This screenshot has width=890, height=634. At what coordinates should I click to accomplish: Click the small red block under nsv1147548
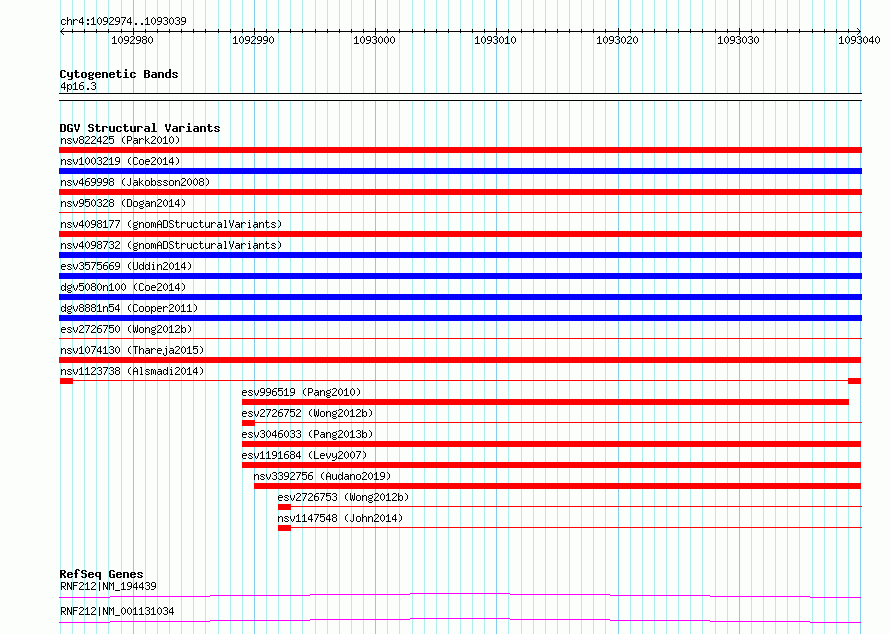pyautogui.click(x=284, y=528)
